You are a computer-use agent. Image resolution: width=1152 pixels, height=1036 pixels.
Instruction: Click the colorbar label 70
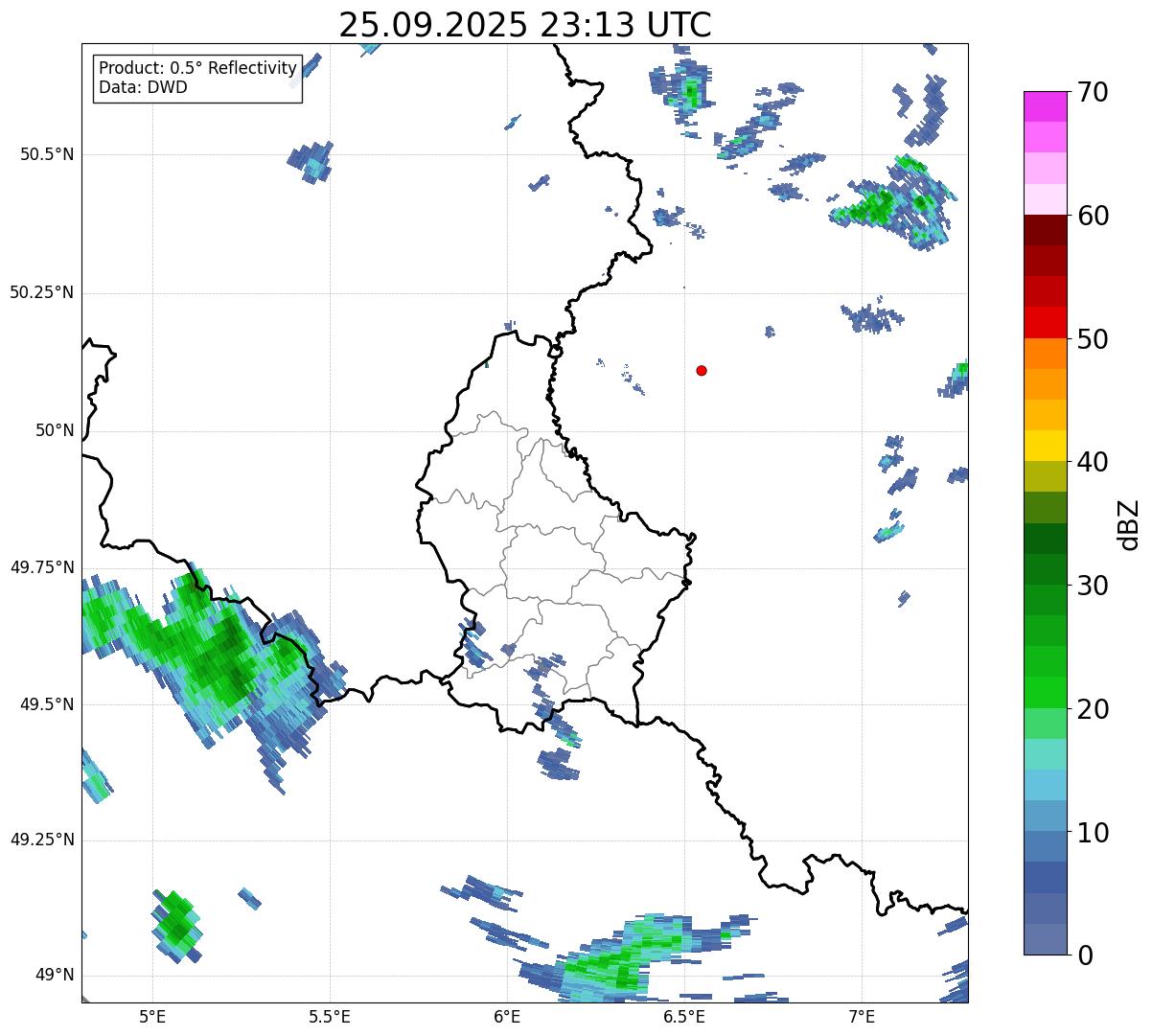pos(1093,92)
